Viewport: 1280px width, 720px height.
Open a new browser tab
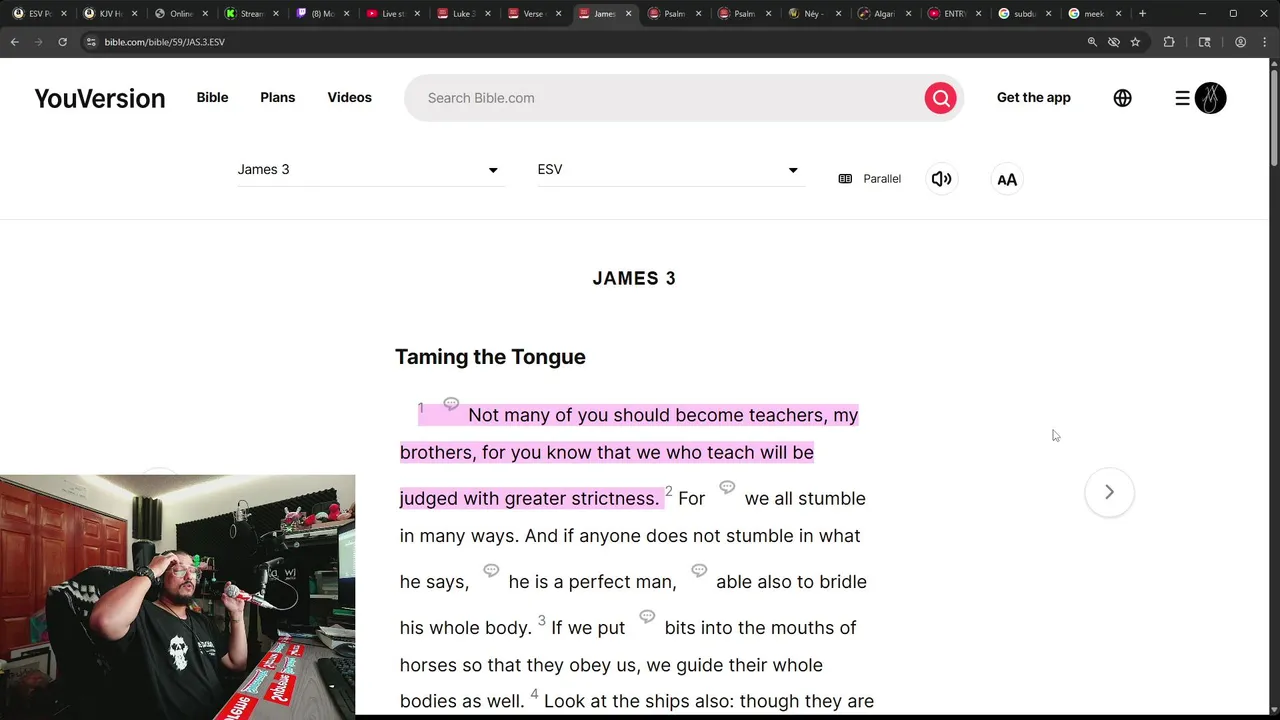[1142, 14]
